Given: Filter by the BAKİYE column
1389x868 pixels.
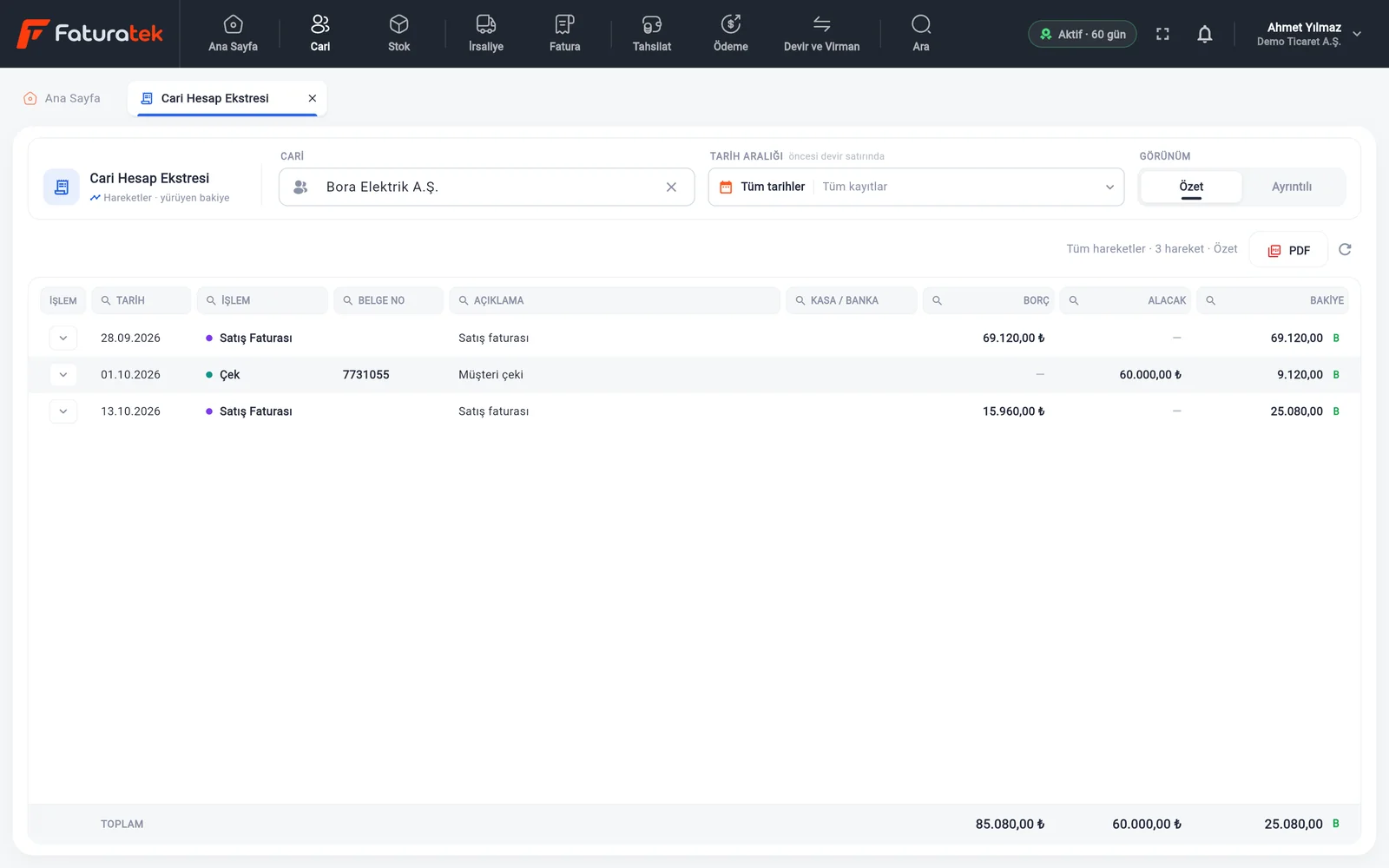Looking at the screenshot, I should tap(1273, 300).
